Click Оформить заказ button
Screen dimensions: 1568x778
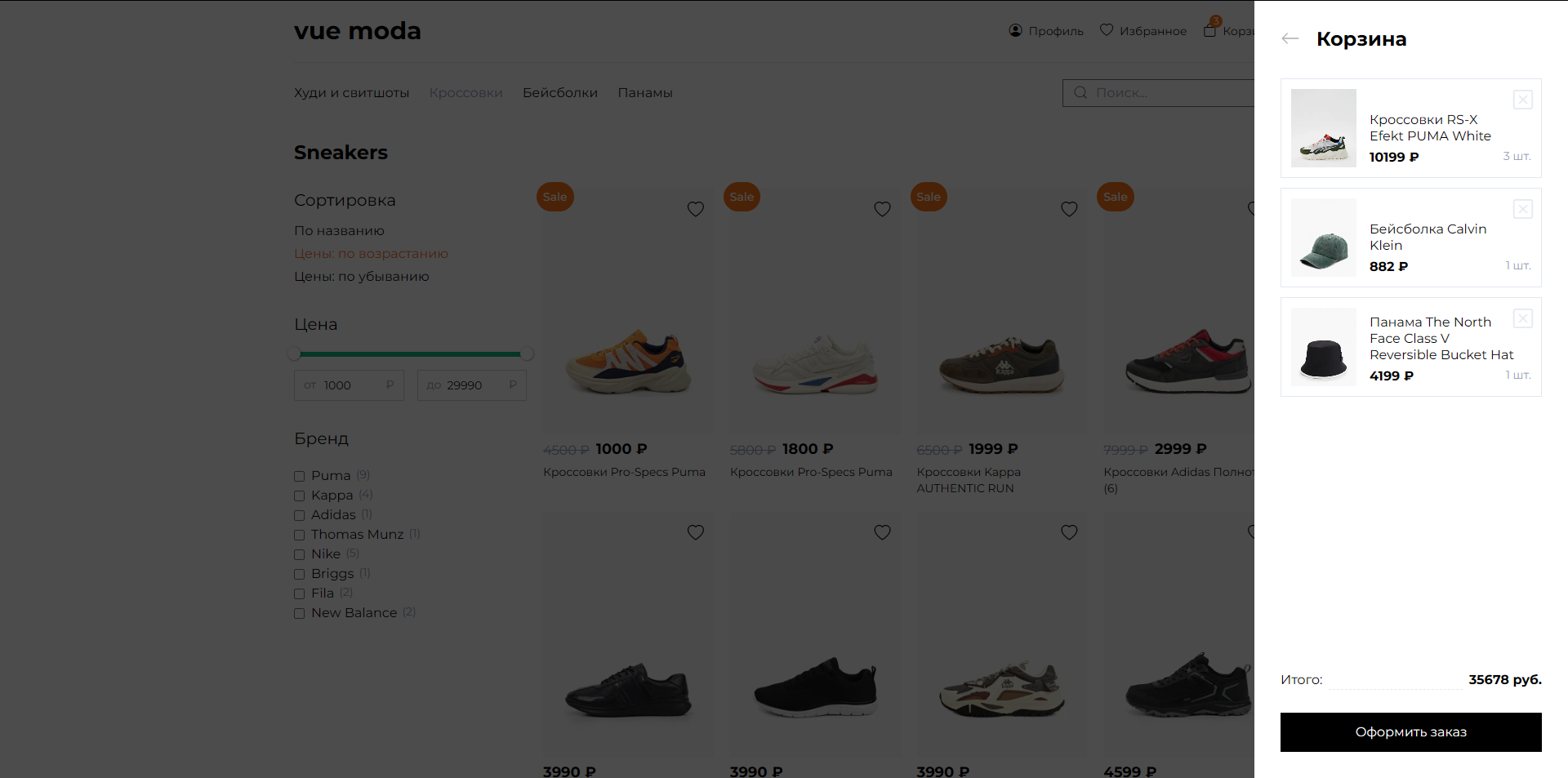1410,732
